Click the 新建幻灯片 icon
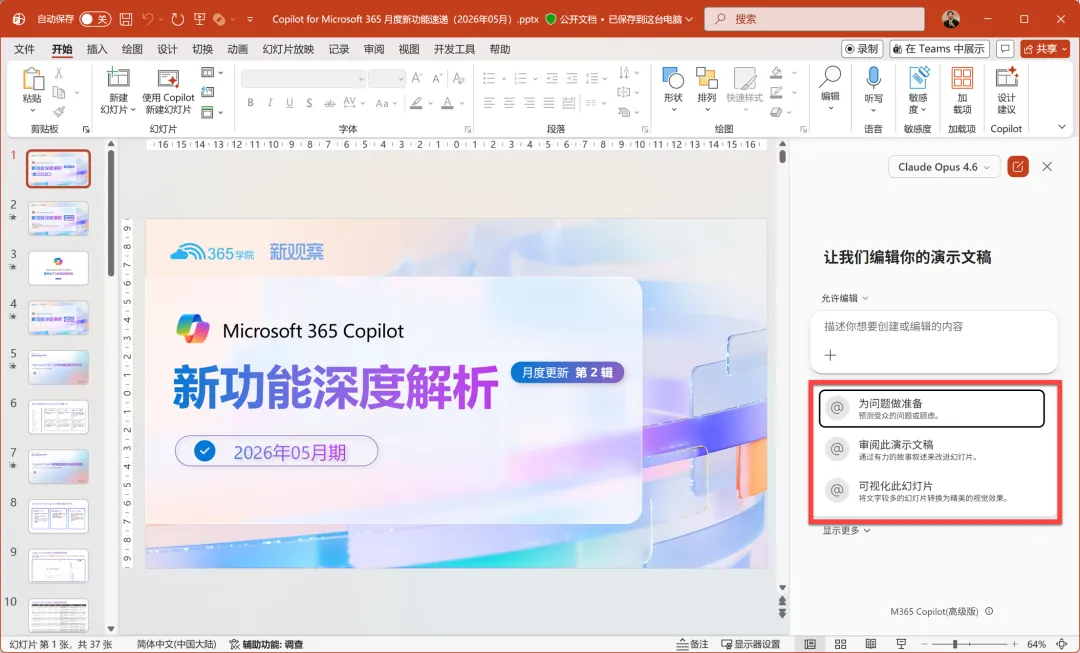The image size is (1080, 653). 118,79
